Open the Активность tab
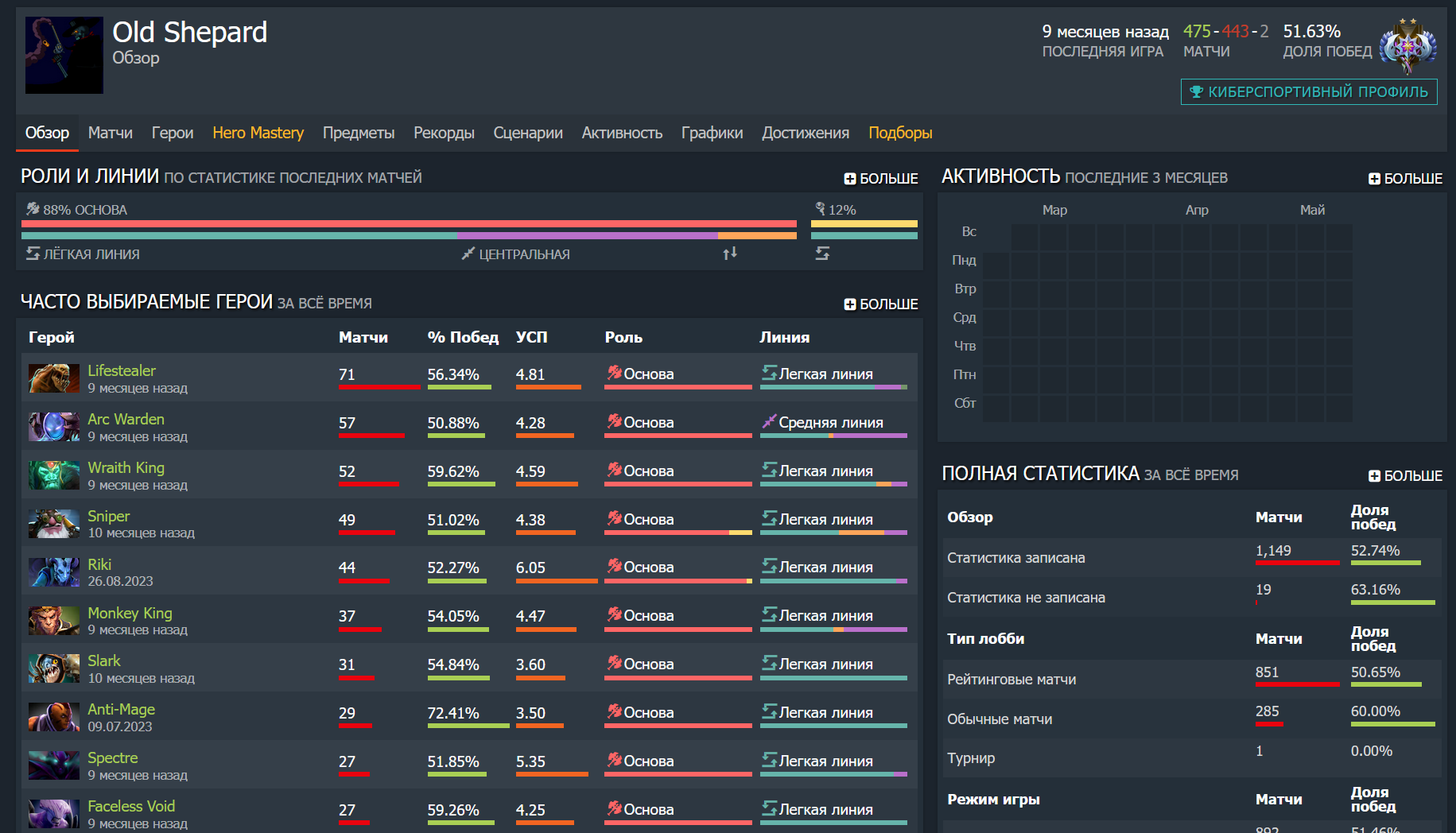The width and height of the screenshot is (1456, 833). coord(622,133)
